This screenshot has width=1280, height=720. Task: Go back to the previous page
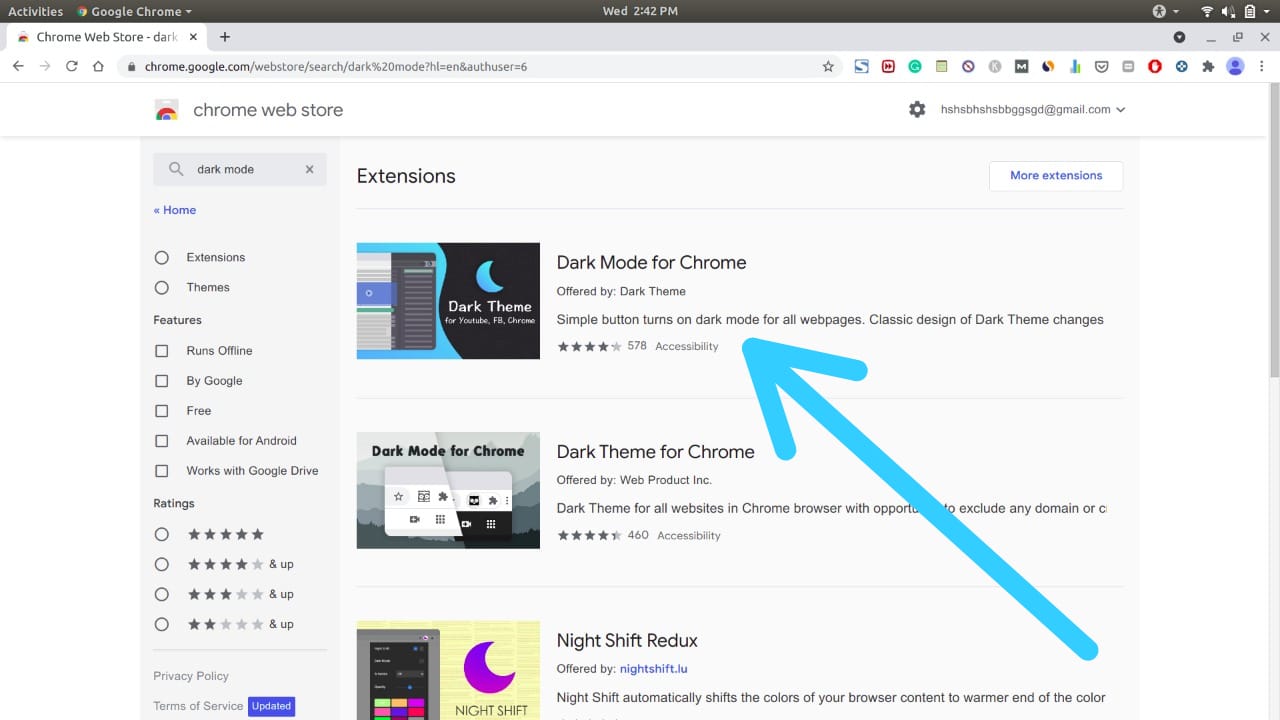coord(18,66)
